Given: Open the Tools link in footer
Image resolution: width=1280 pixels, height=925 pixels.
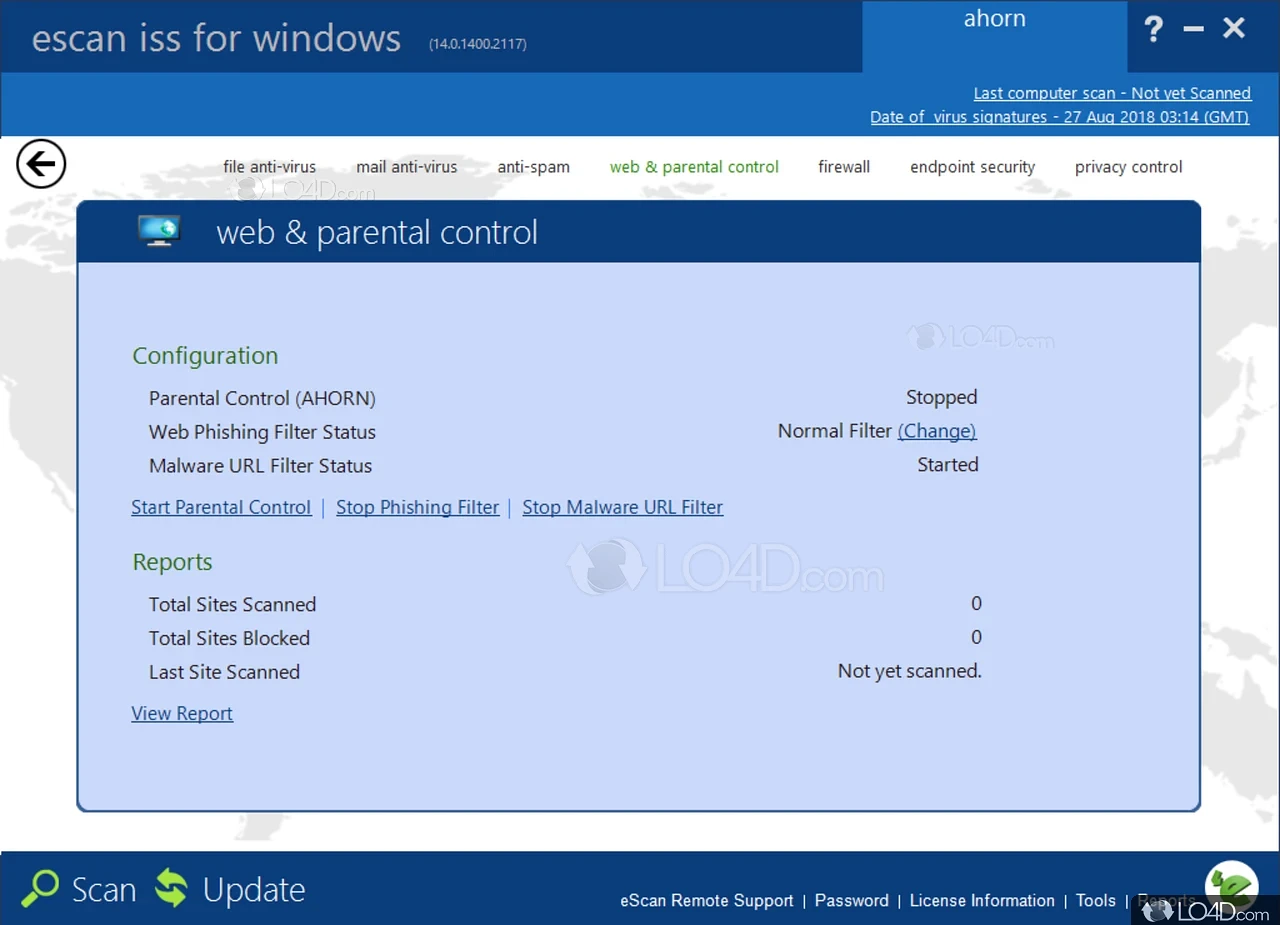Looking at the screenshot, I should [1096, 900].
